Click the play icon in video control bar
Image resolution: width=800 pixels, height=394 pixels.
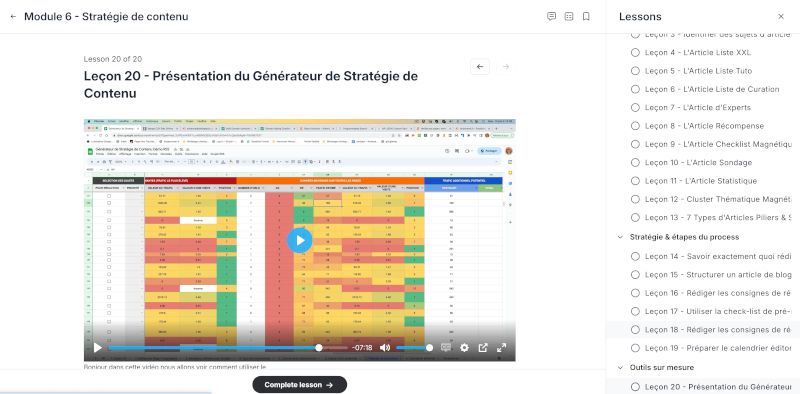[97, 348]
